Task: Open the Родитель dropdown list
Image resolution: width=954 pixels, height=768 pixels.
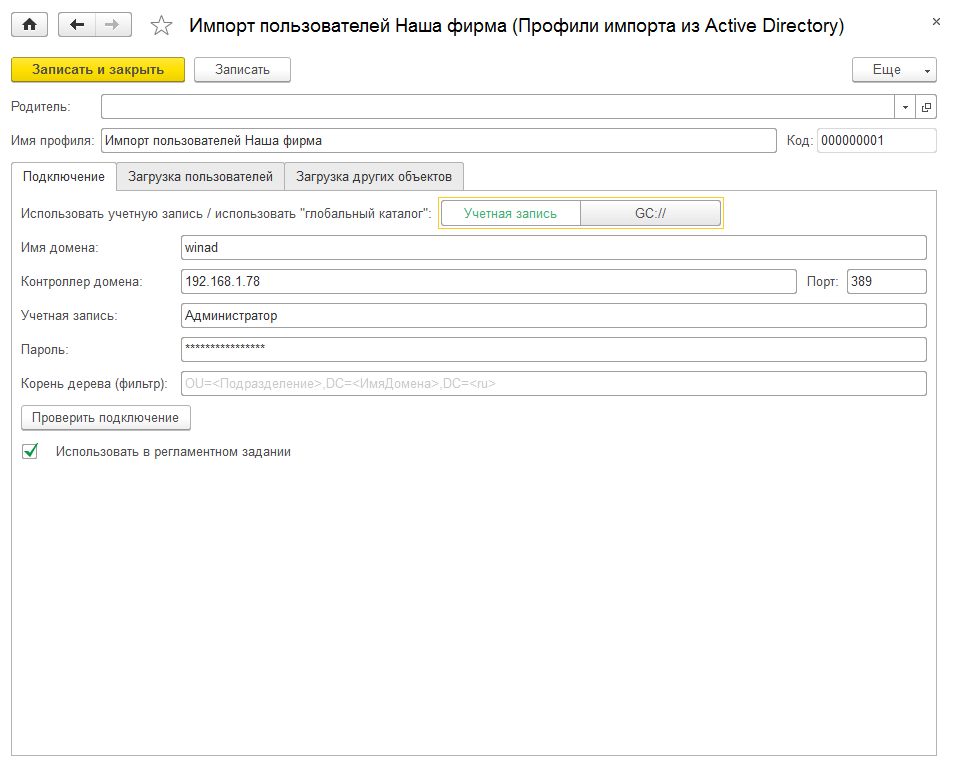Action: pos(904,105)
